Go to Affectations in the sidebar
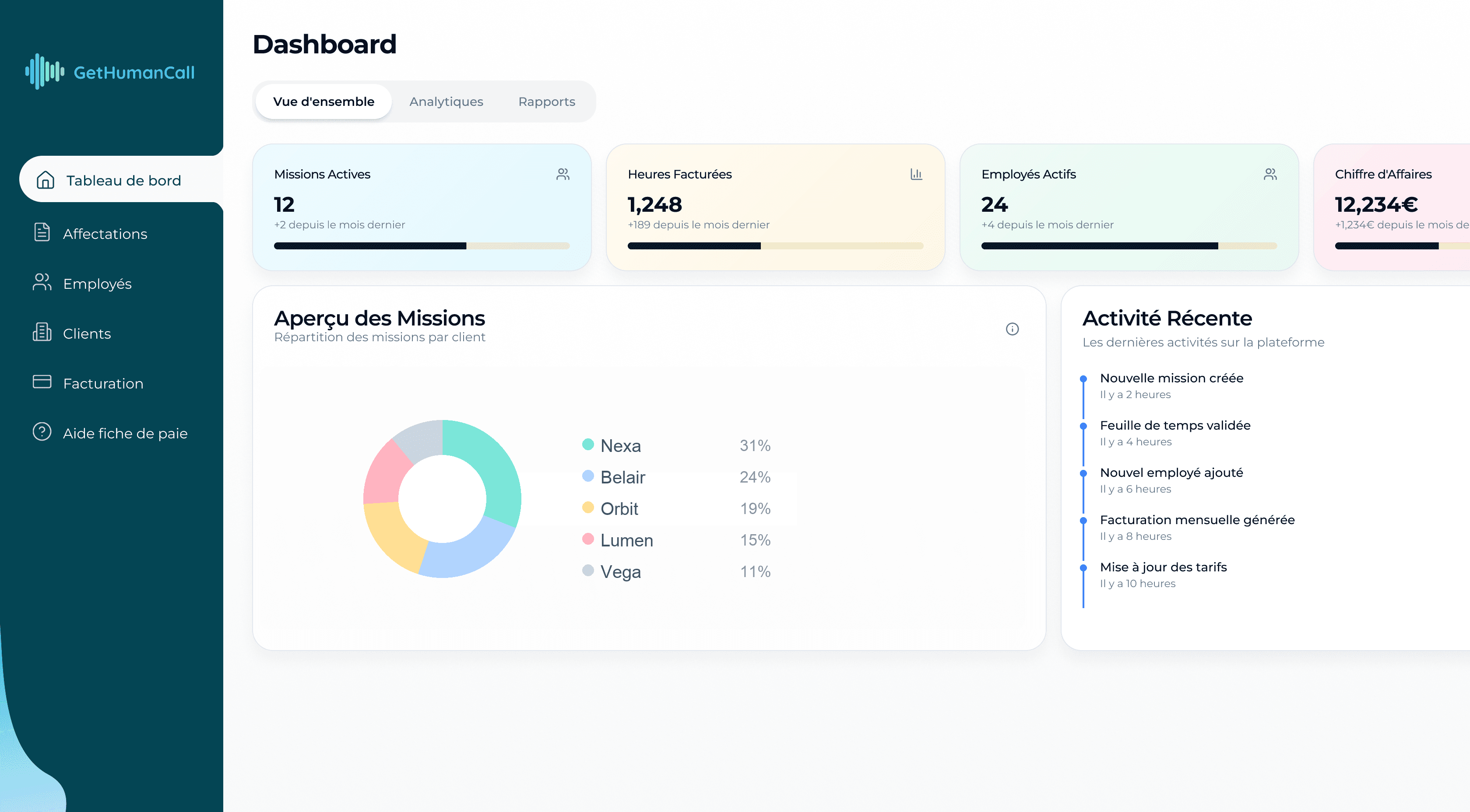The image size is (1470, 812). click(105, 234)
